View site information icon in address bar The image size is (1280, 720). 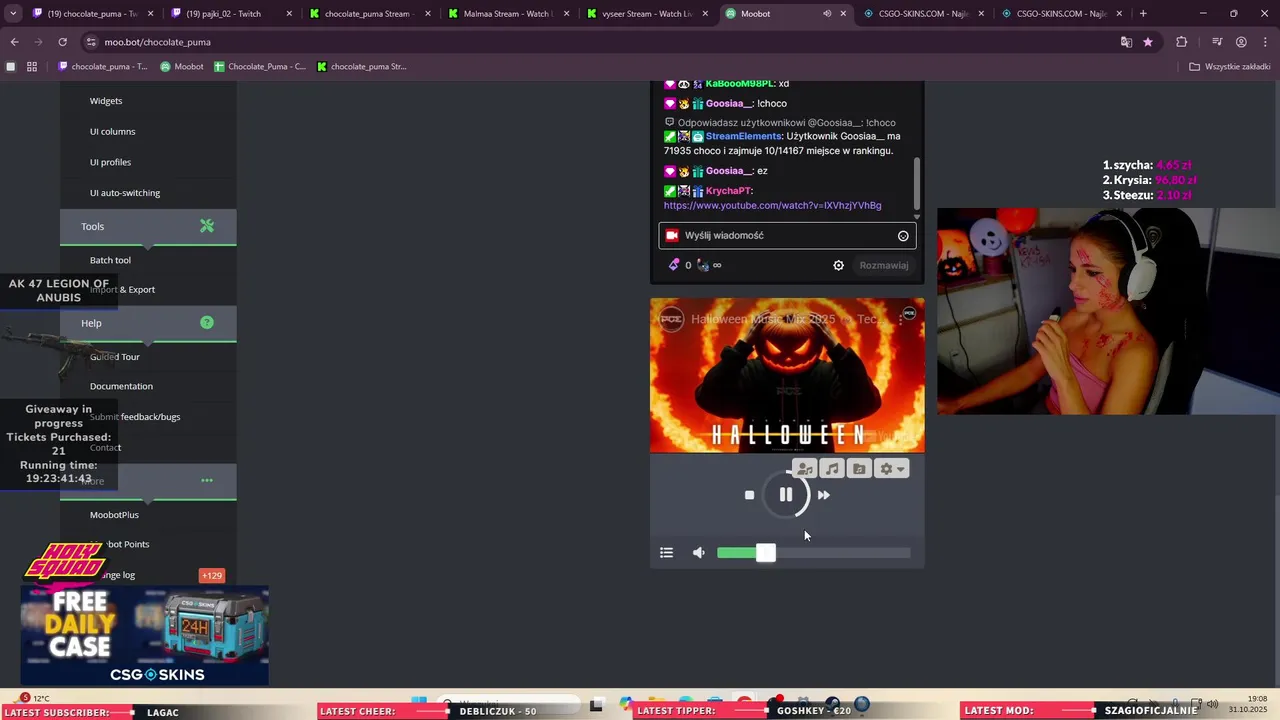click(92, 42)
